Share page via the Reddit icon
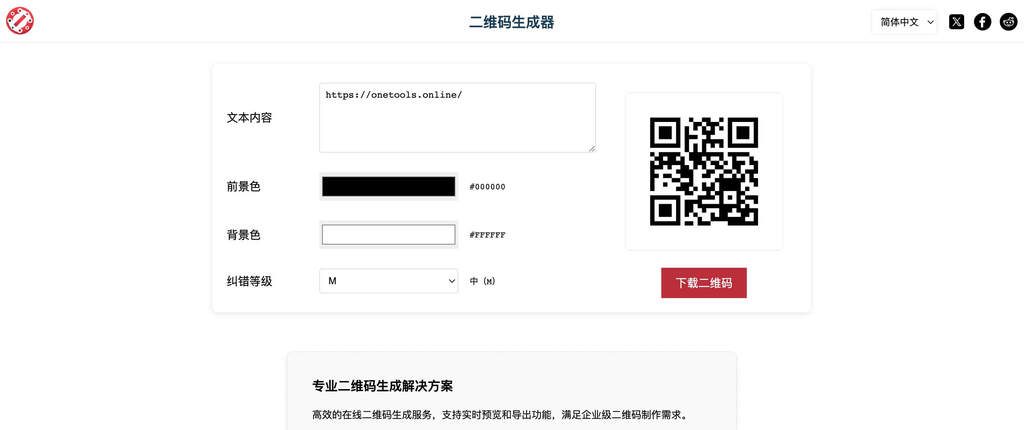Image resolution: width=1024 pixels, height=430 pixels. pyautogui.click(x=1008, y=22)
